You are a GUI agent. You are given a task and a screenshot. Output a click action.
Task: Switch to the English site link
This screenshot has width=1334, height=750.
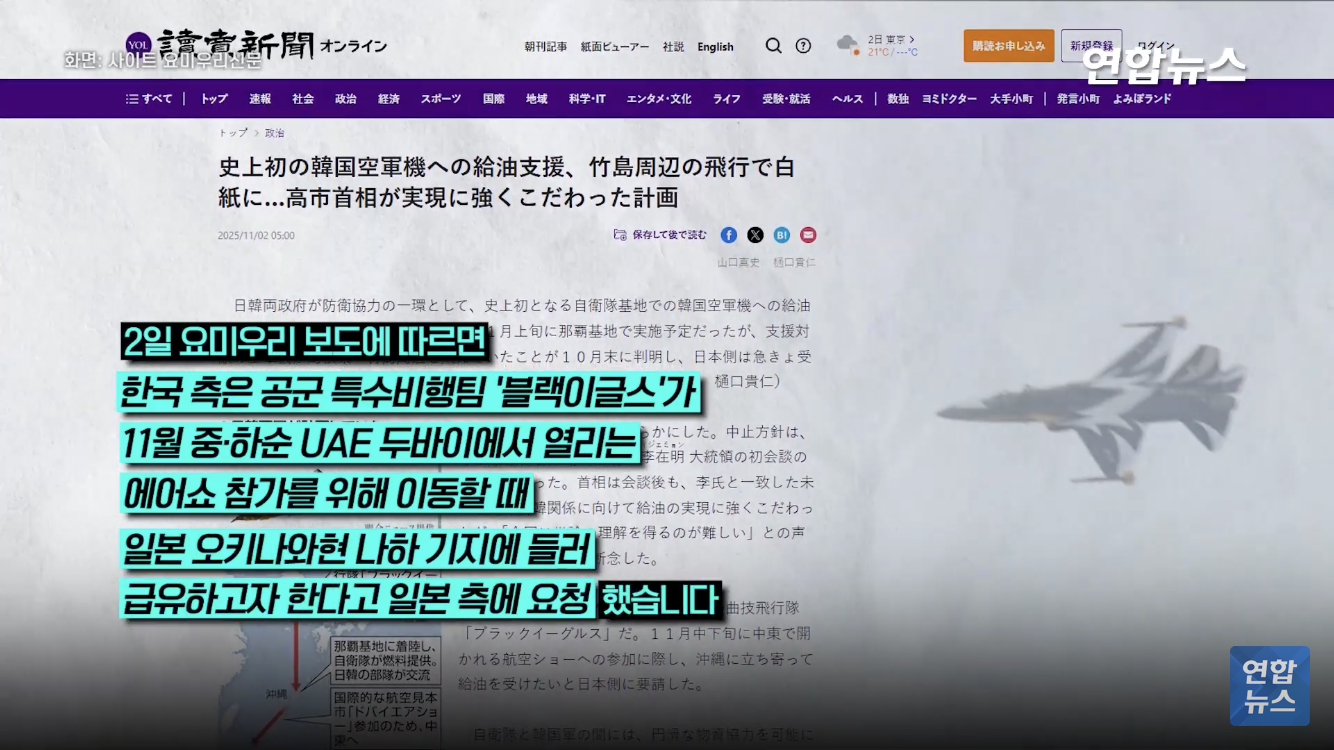pyautogui.click(x=715, y=47)
